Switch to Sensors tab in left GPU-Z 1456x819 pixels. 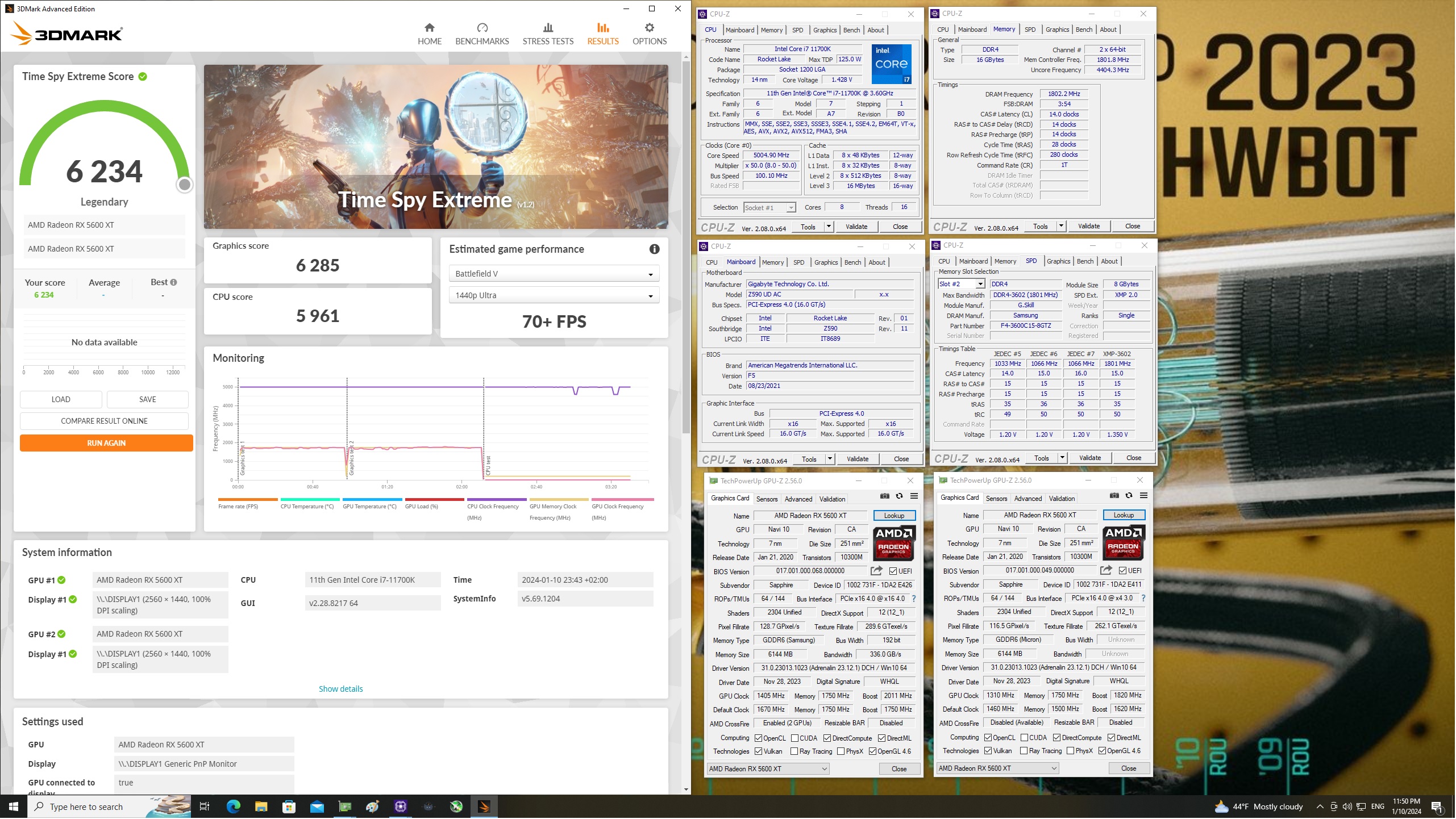coord(767,500)
